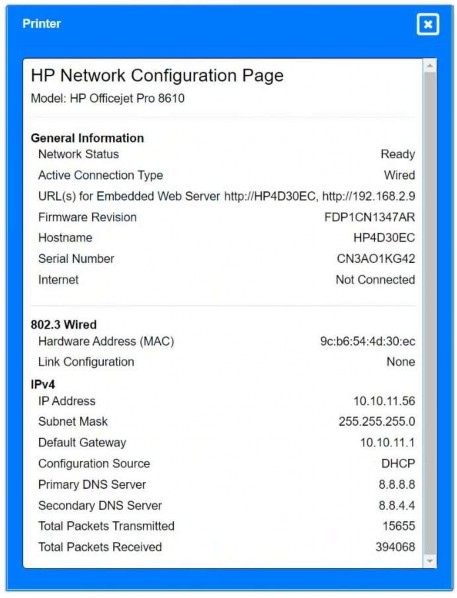Click the scrollbar down arrow
Image resolution: width=457 pixels, height=598 pixels.
[430, 560]
